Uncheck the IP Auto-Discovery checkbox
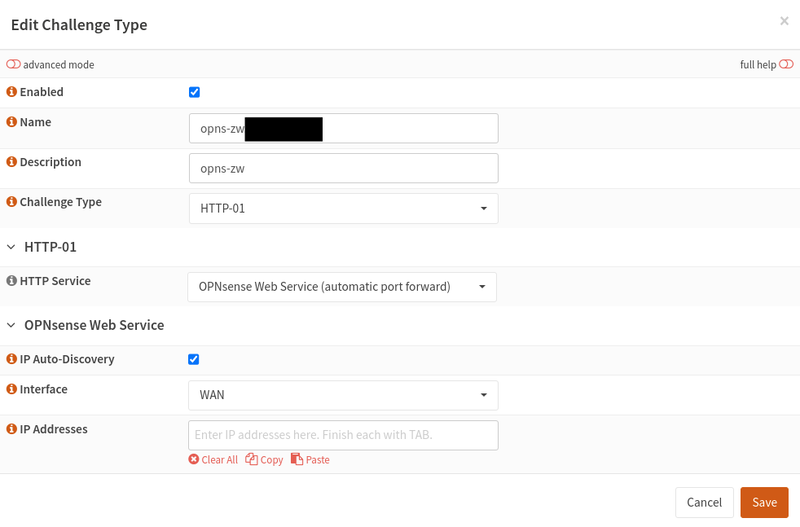Viewport: 800px width, 527px height. (x=194, y=359)
